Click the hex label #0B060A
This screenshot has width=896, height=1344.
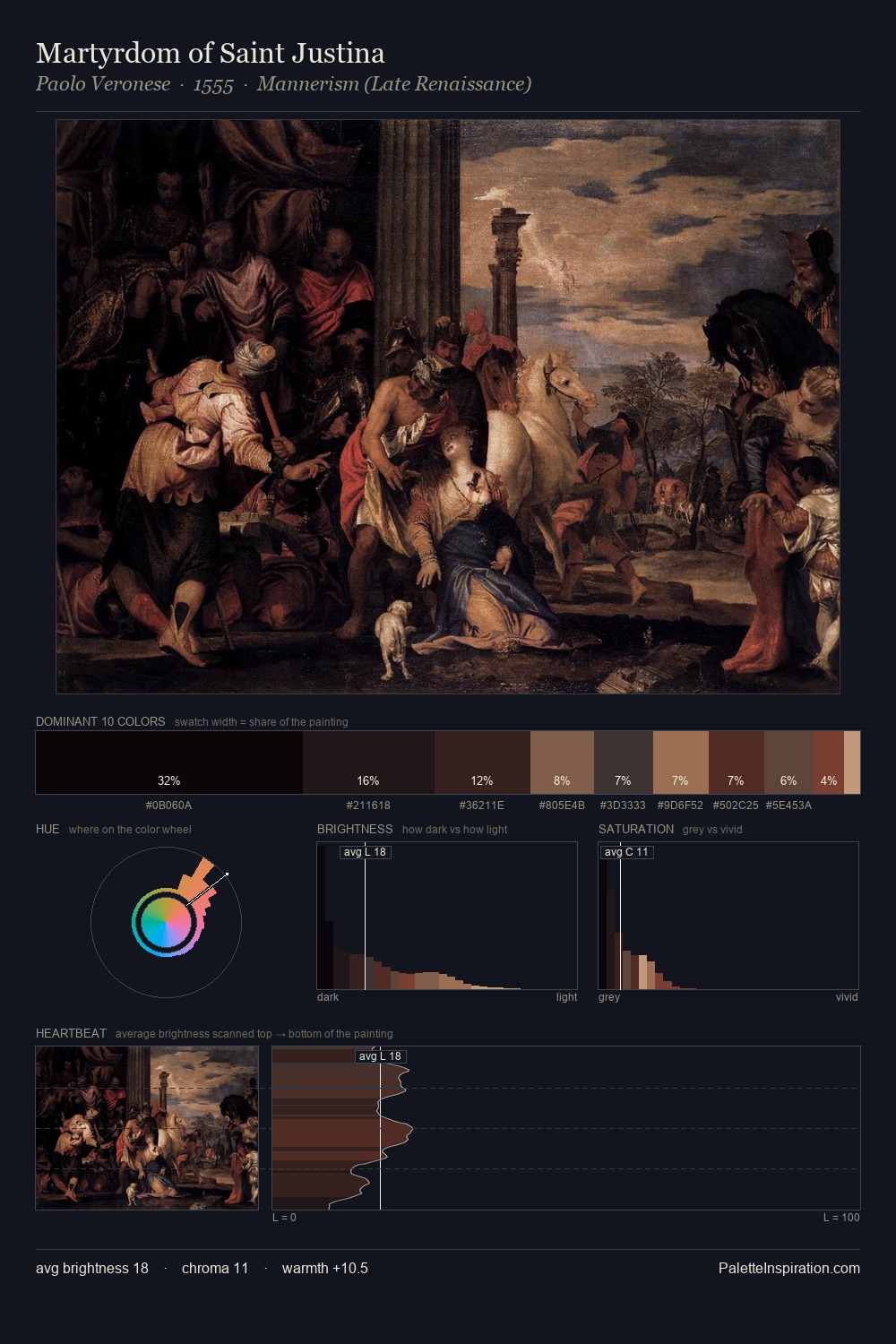(x=168, y=806)
